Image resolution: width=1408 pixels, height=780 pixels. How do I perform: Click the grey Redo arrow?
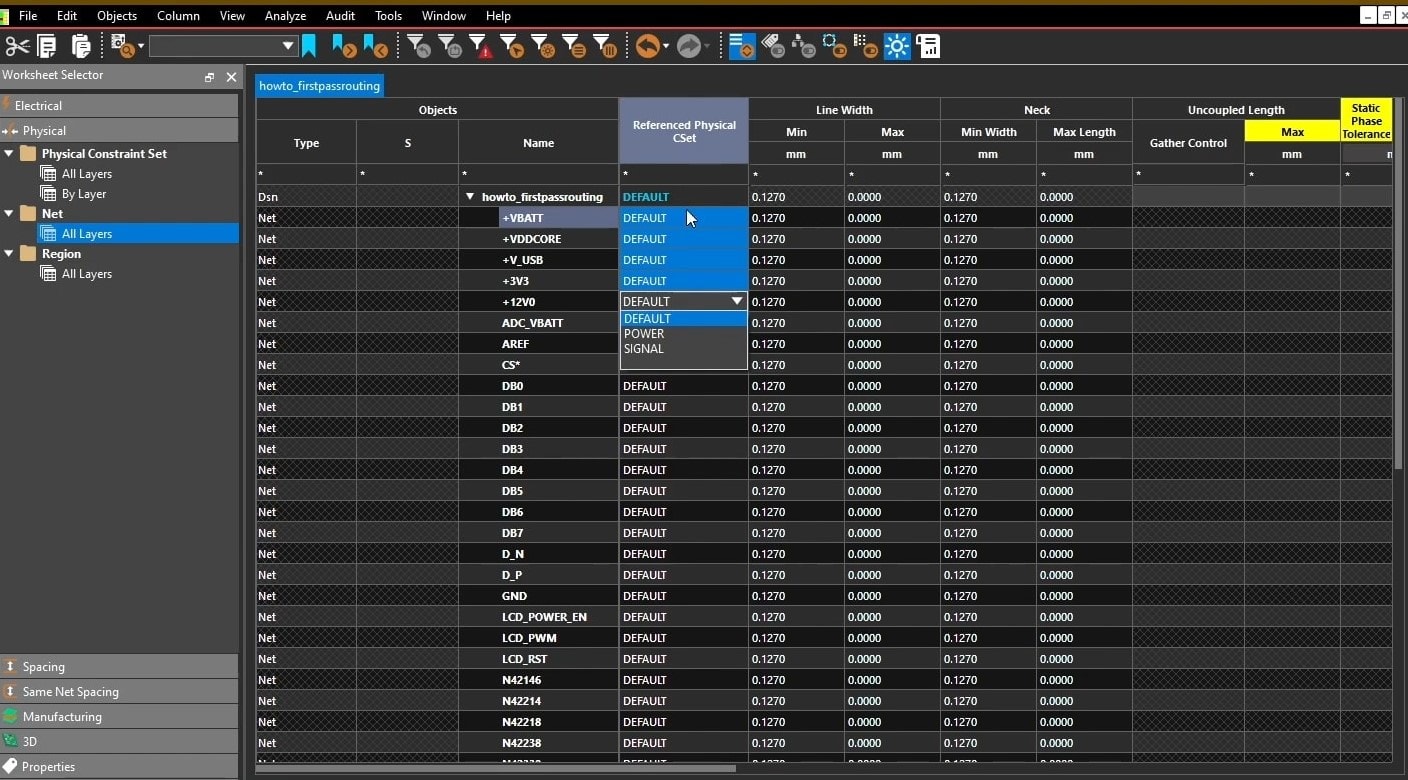pos(689,46)
